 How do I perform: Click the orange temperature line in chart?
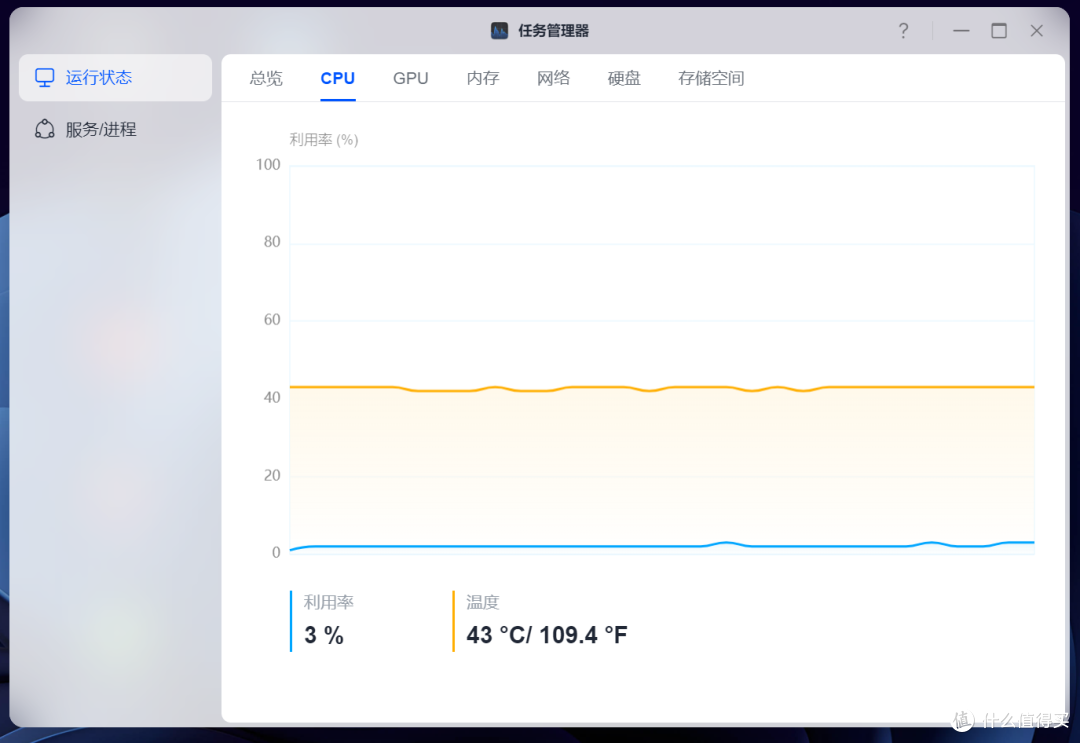click(x=661, y=388)
